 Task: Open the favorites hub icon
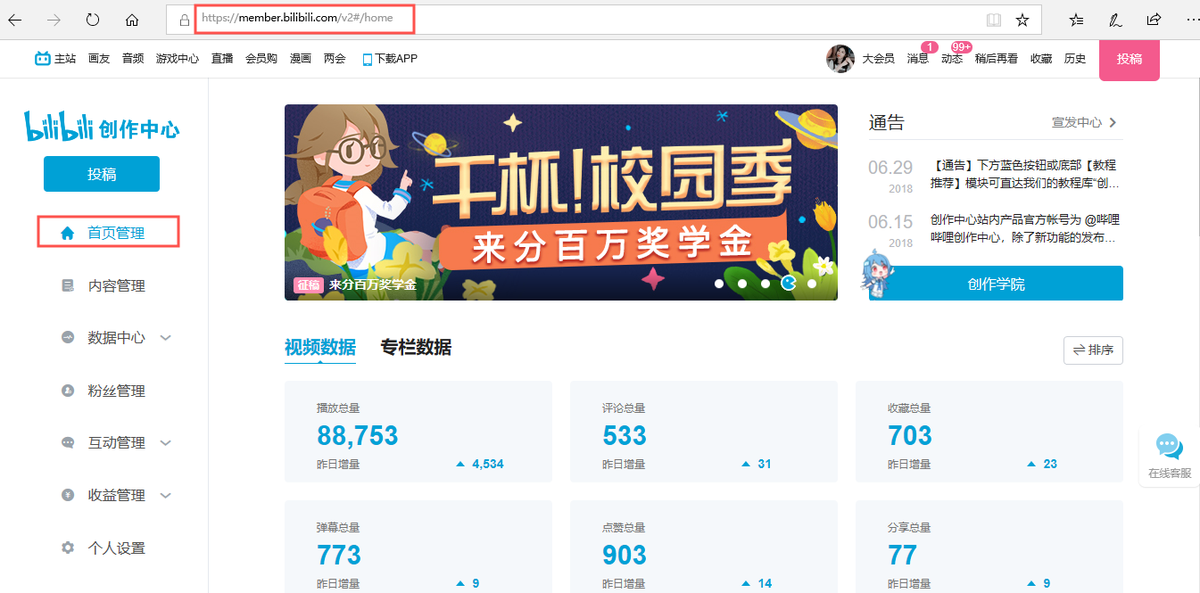(1076, 19)
